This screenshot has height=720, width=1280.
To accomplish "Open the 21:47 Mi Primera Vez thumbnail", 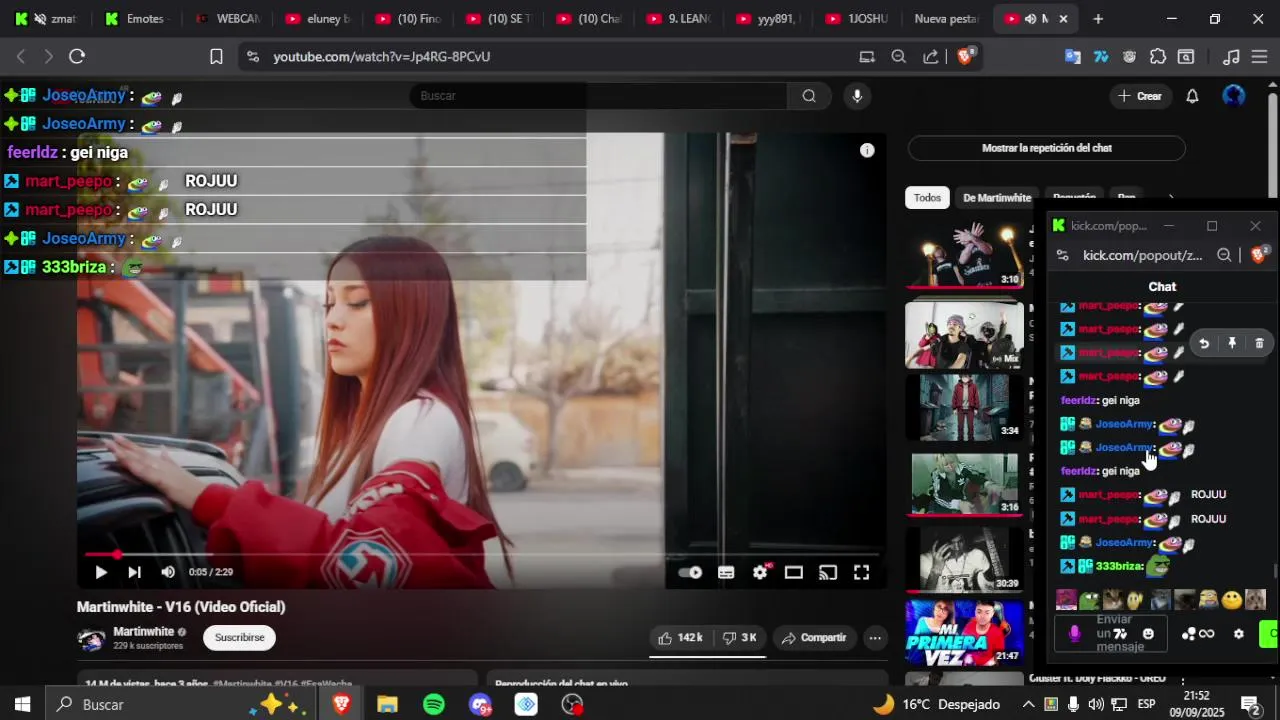I will (x=964, y=632).
